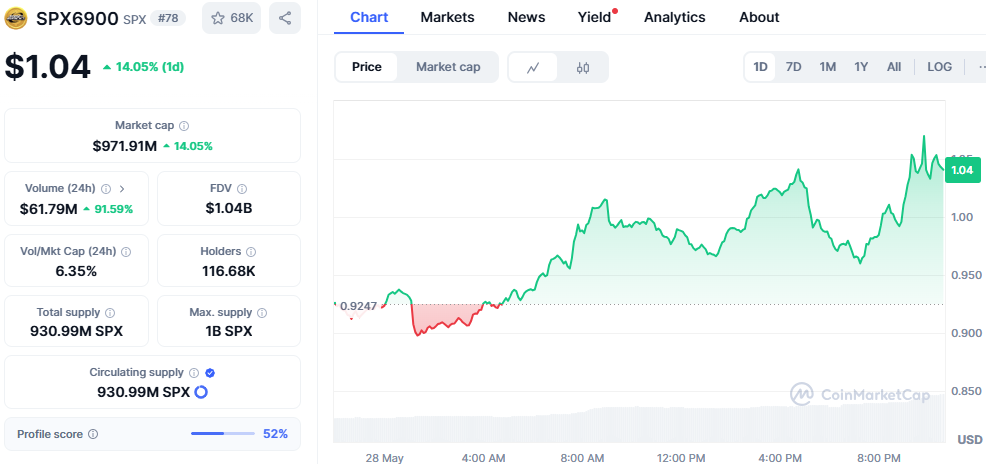Set chart range to 1D
This screenshot has height=464, width=986.
(761, 67)
